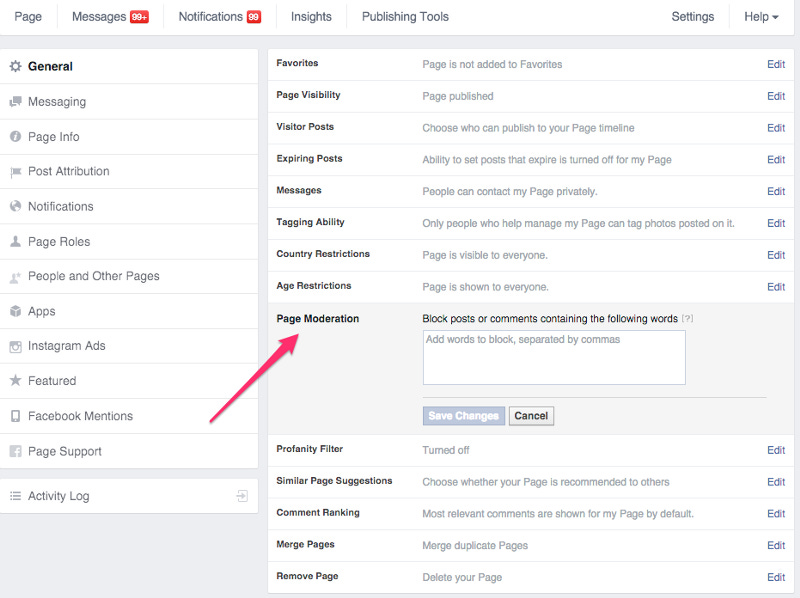Edit the Profanity Filter setting
The height and width of the screenshot is (598, 800).
(x=776, y=450)
